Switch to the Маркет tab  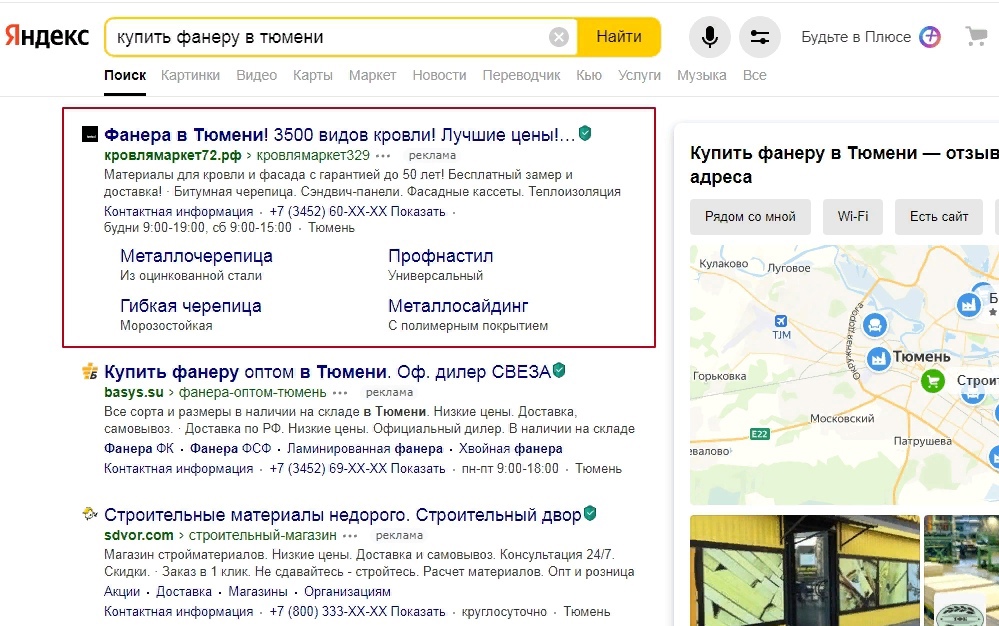[x=373, y=75]
